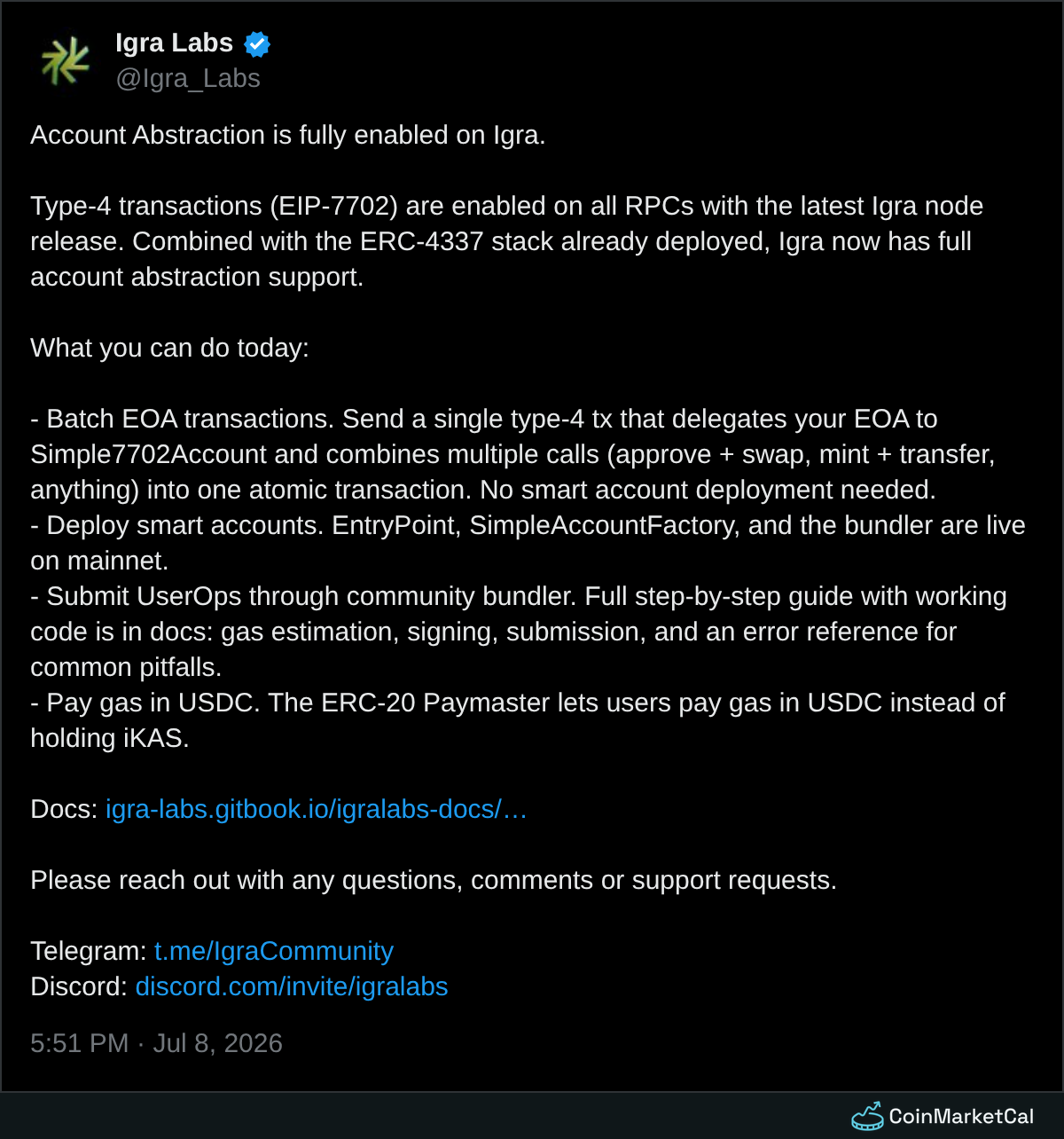Open the @Igra_Labs handle
1064x1139 pixels.
[188, 79]
